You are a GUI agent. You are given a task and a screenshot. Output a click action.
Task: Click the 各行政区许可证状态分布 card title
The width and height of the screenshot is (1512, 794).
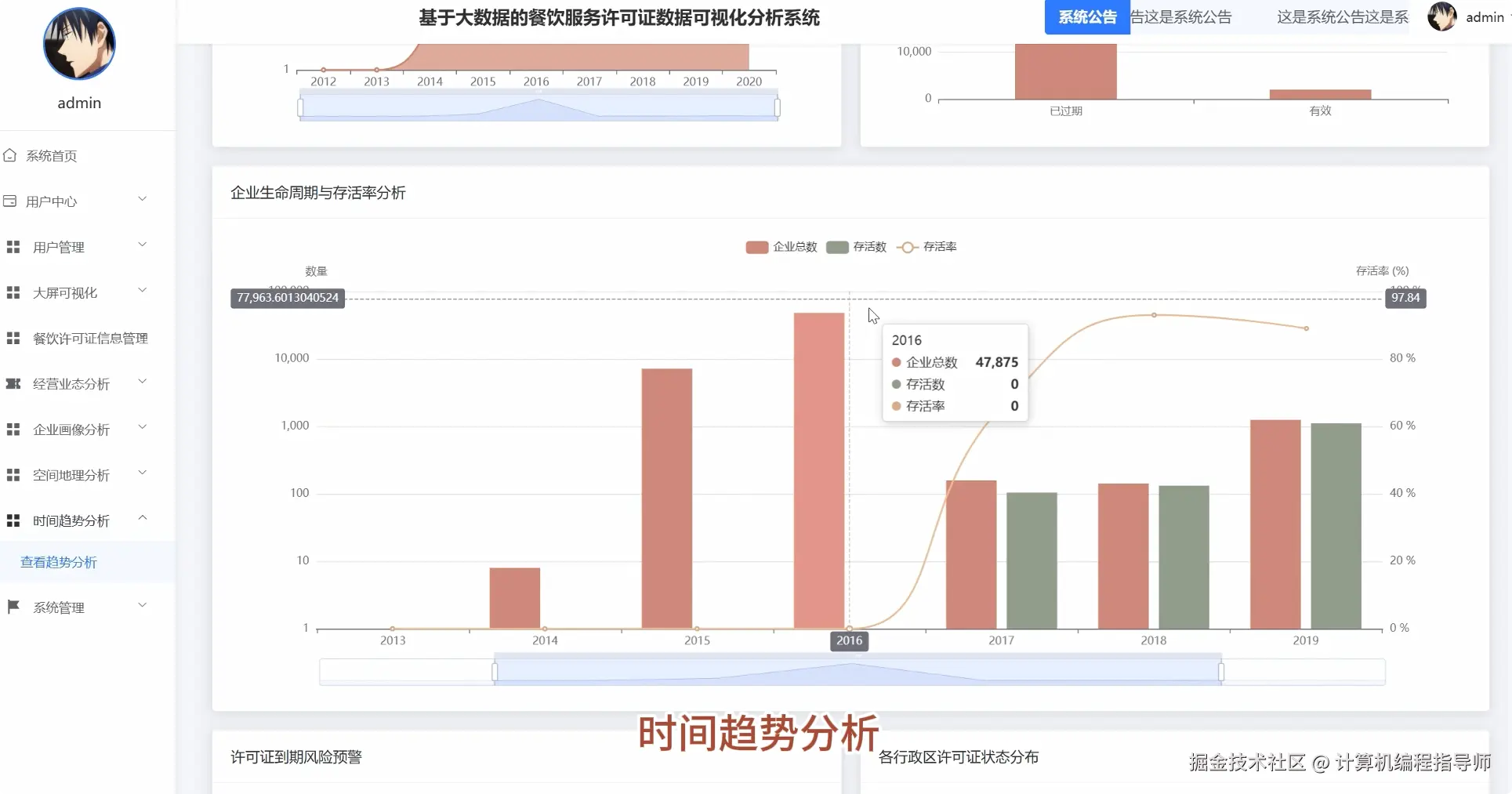click(x=959, y=757)
